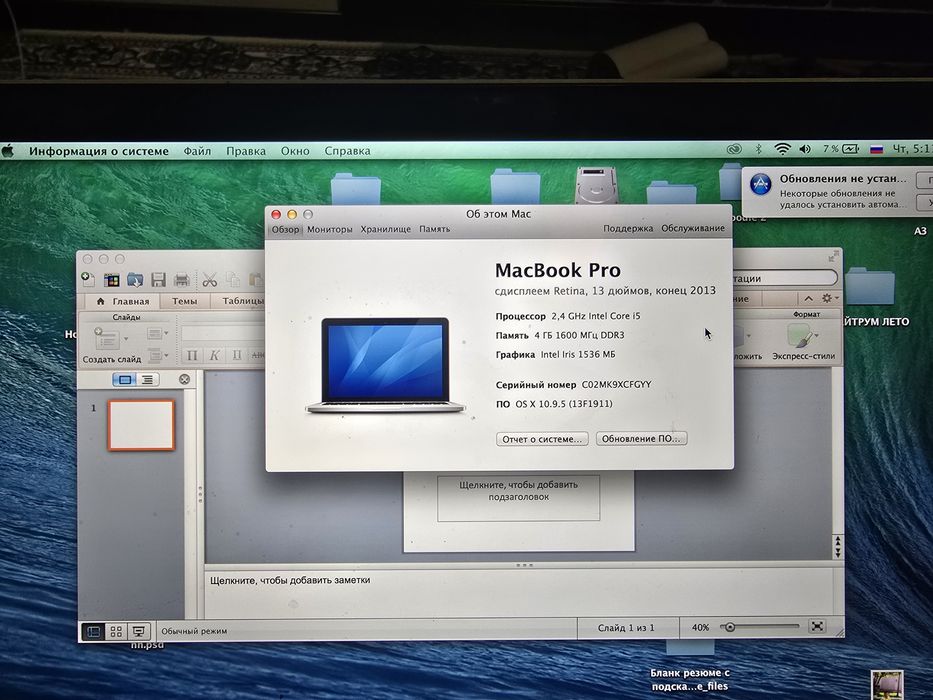The width and height of the screenshot is (933, 700).
Task: Collapse the ribbon with the chevron arrow
Action: pyautogui.click(x=808, y=298)
